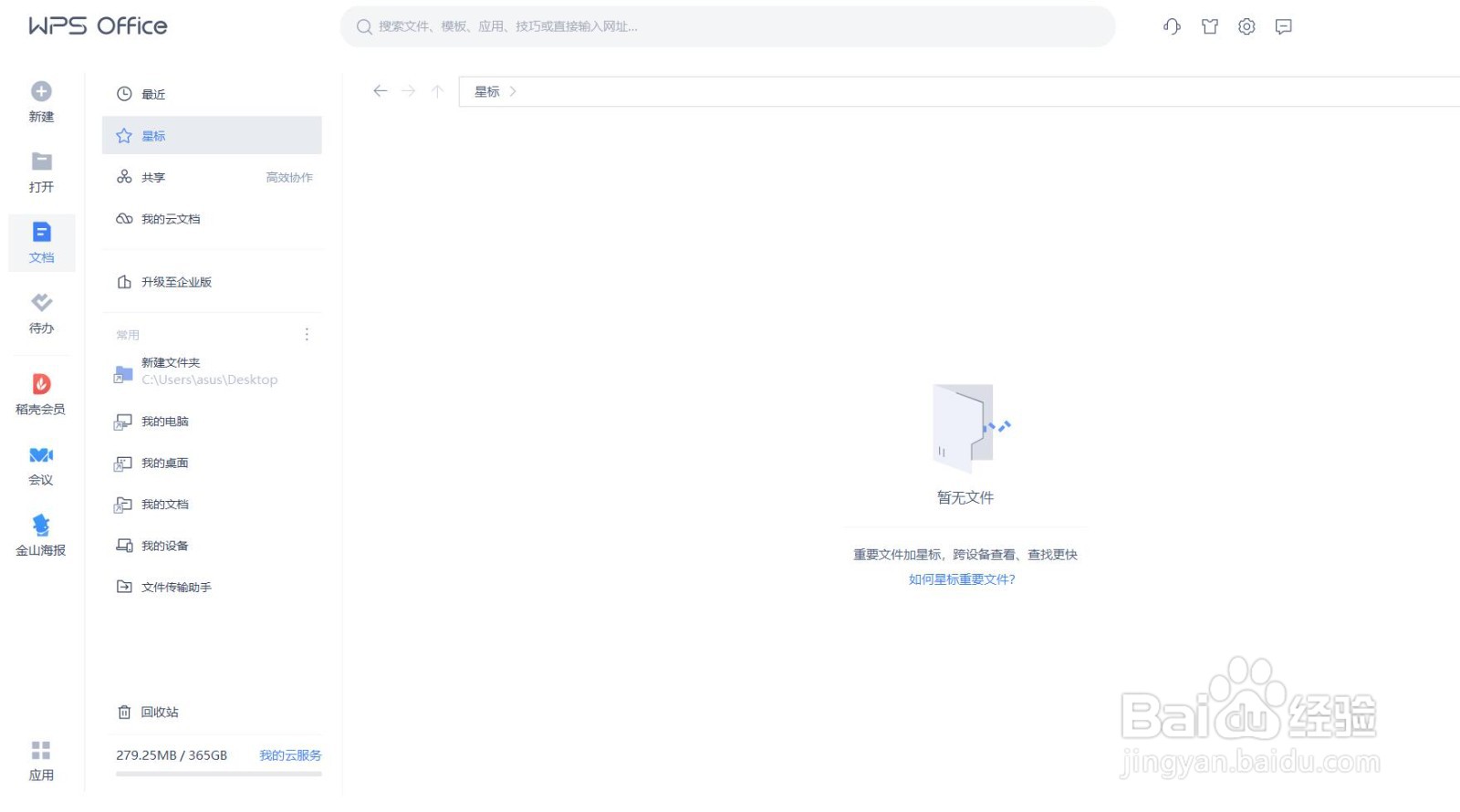Open 新建文件夹 Desktop shortcut
Viewport: 1460px width, 812px height.
click(x=212, y=371)
